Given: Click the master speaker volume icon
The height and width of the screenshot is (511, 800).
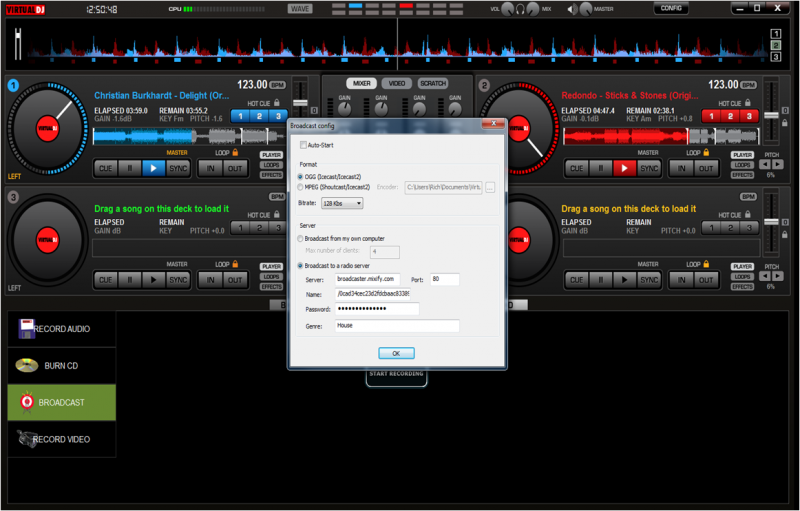Looking at the screenshot, I should 573,9.
